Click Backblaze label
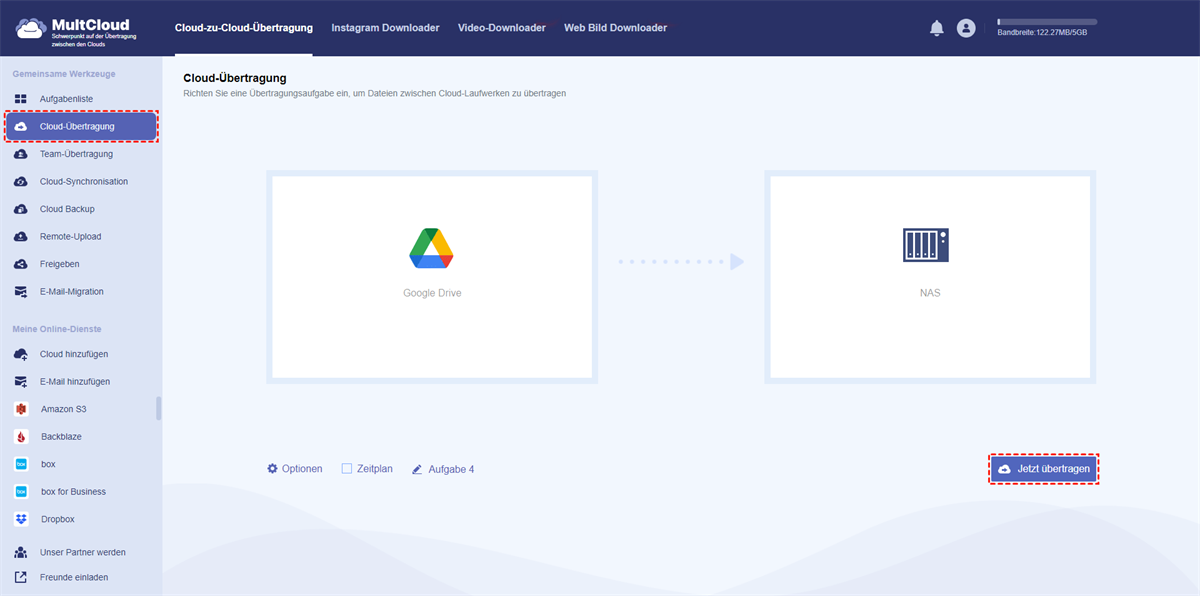 (x=62, y=437)
